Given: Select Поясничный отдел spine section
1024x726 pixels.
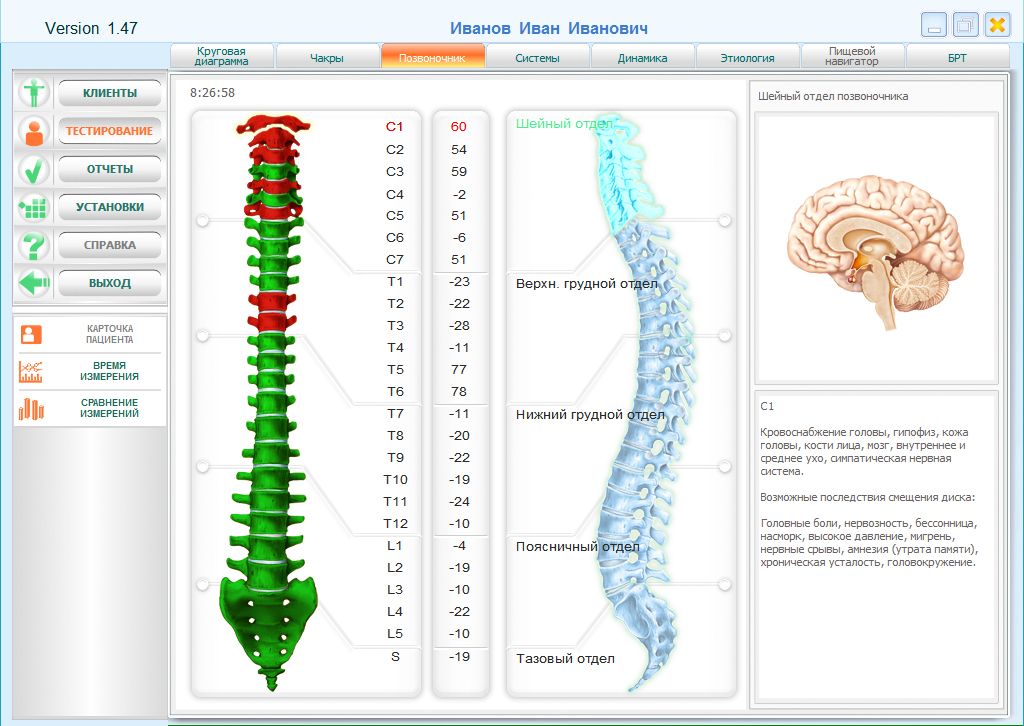Looking at the screenshot, I should pyautogui.click(x=577, y=547).
